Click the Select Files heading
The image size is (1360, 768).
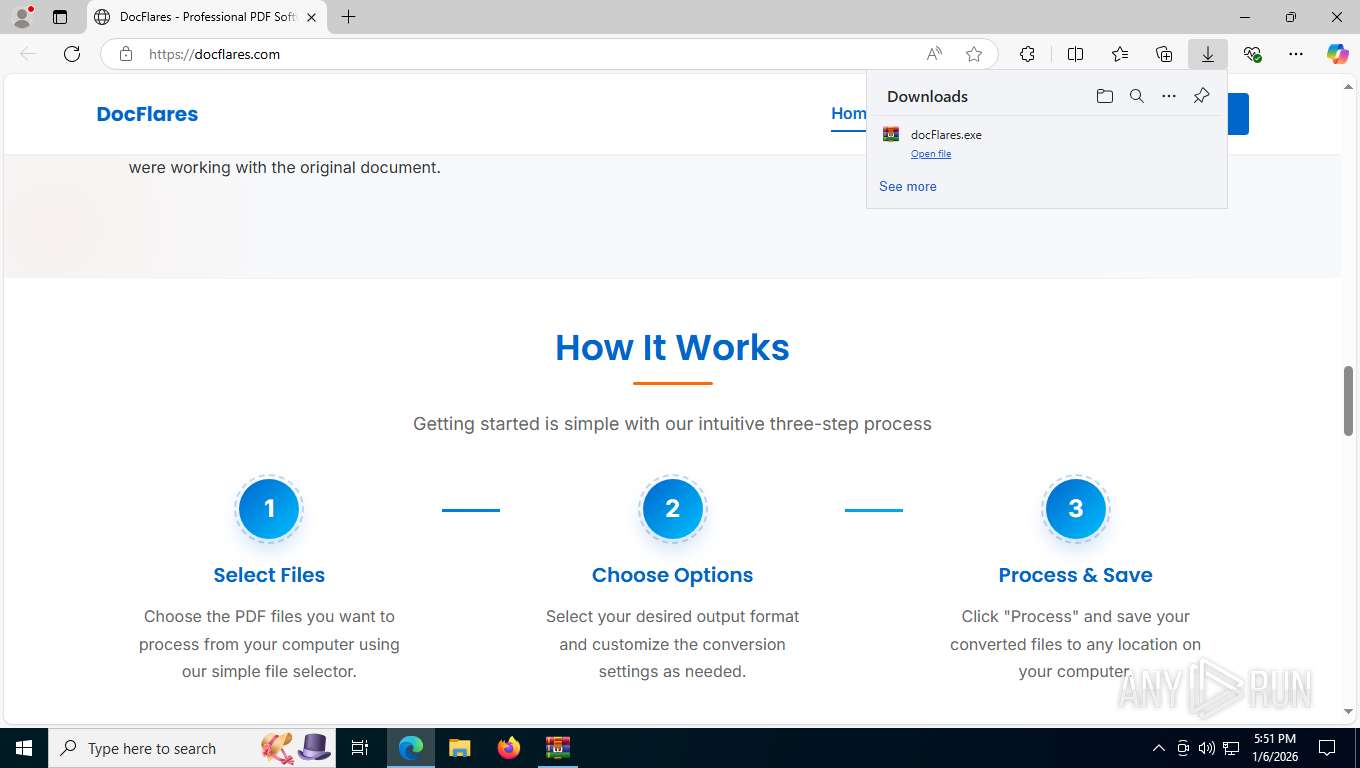[x=269, y=575]
